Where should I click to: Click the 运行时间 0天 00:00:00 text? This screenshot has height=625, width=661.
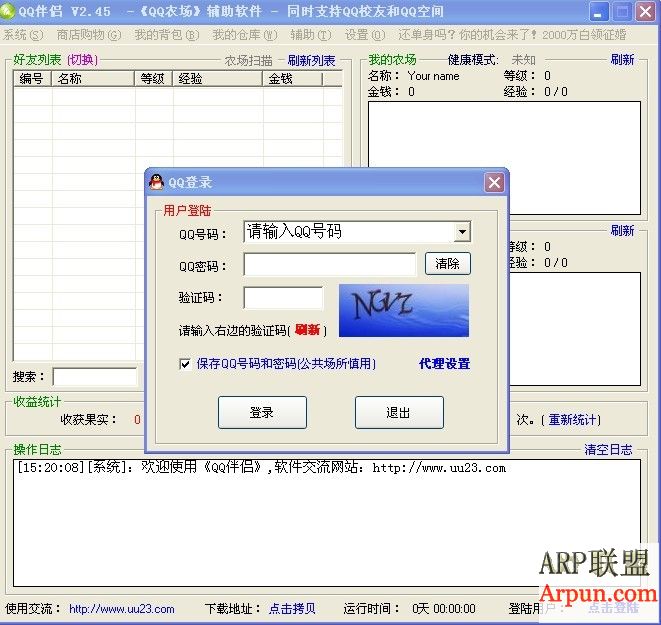coord(444,609)
